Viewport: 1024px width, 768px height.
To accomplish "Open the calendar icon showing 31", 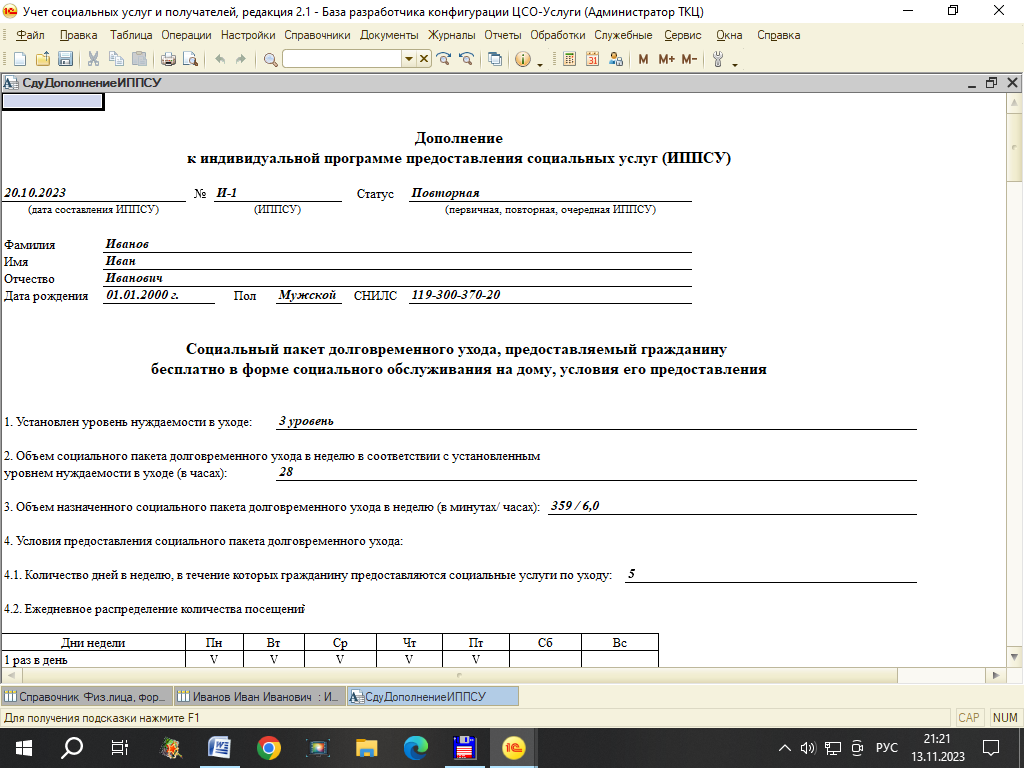I will (x=592, y=60).
